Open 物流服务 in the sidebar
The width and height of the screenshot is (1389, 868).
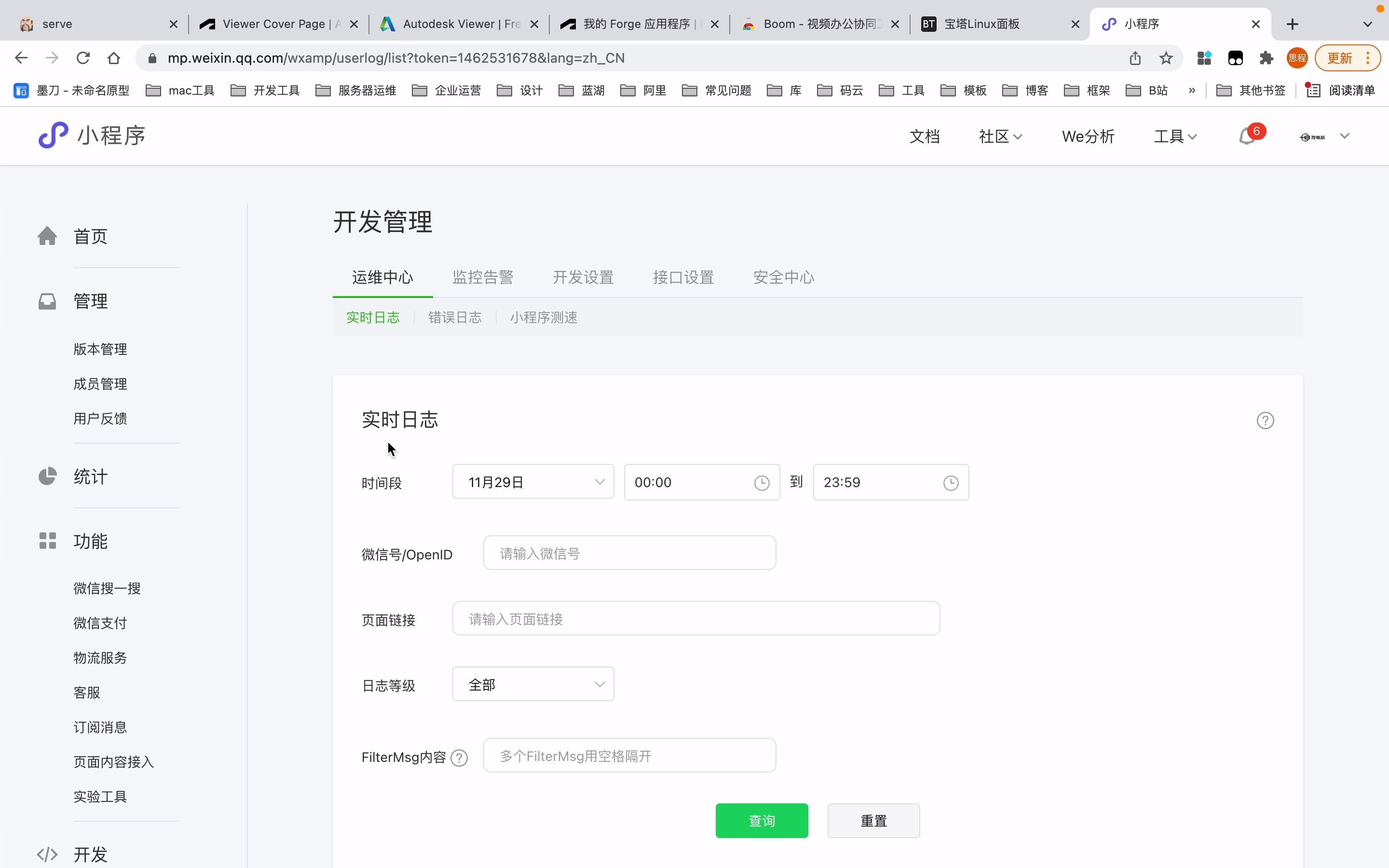[100, 658]
